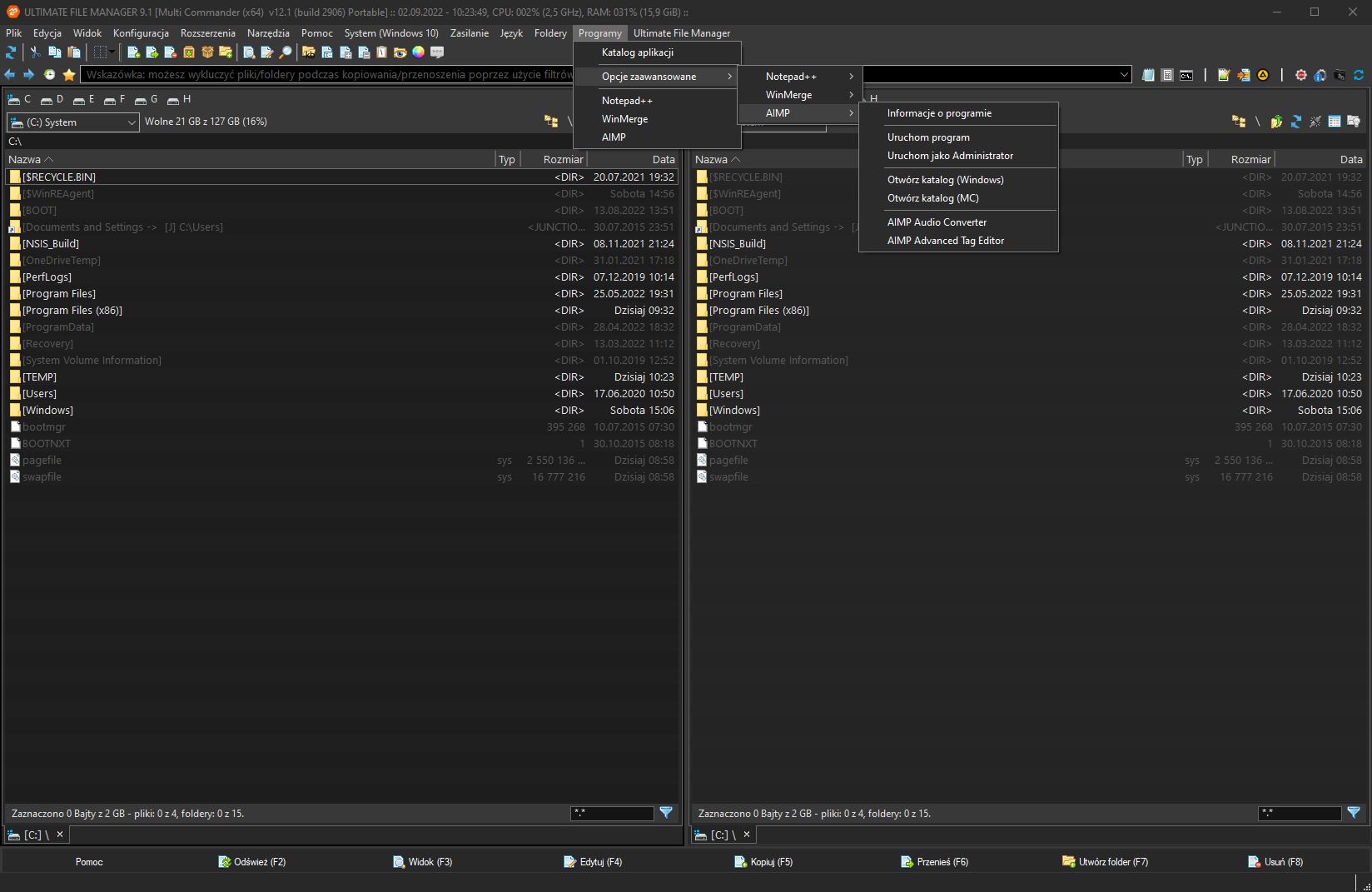Click the Odśwież (F2) button
Screen dimensions: 1372x892
(252, 862)
